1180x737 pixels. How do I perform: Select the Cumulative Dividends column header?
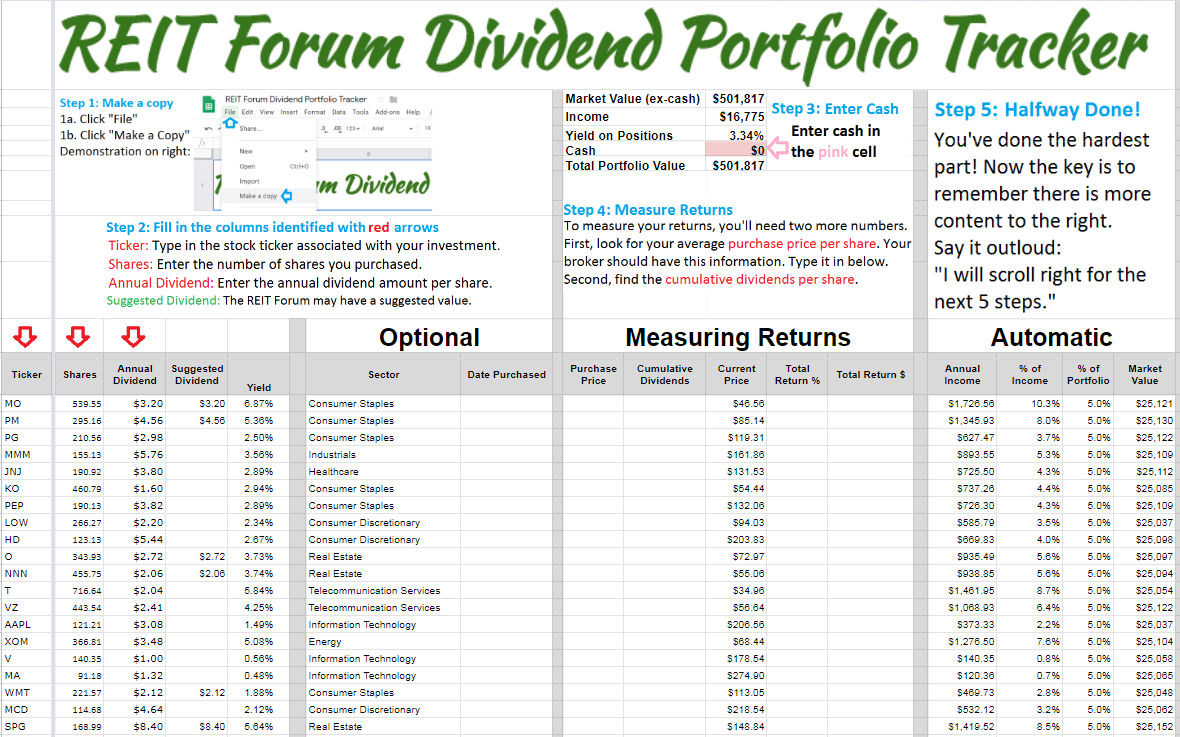pos(664,374)
